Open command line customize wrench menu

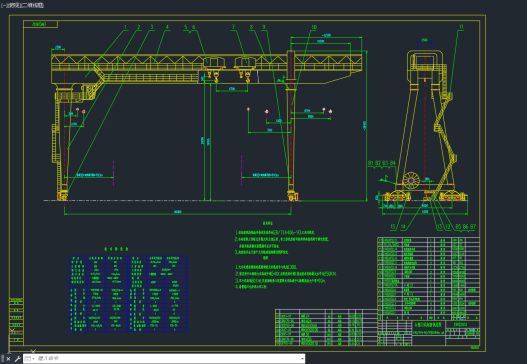pos(17,359)
